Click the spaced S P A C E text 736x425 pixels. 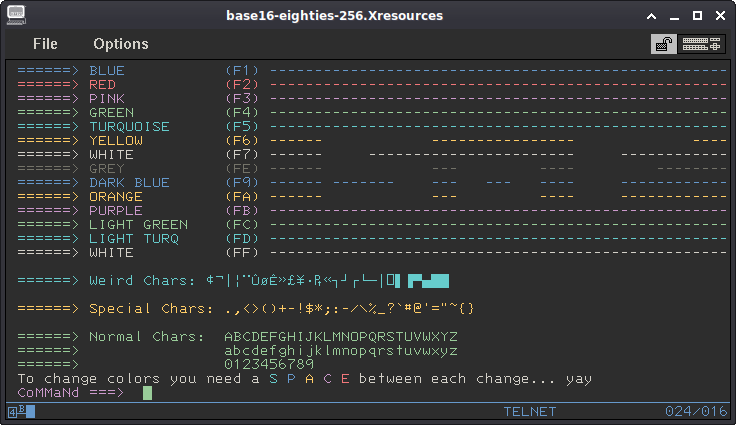[309, 379]
